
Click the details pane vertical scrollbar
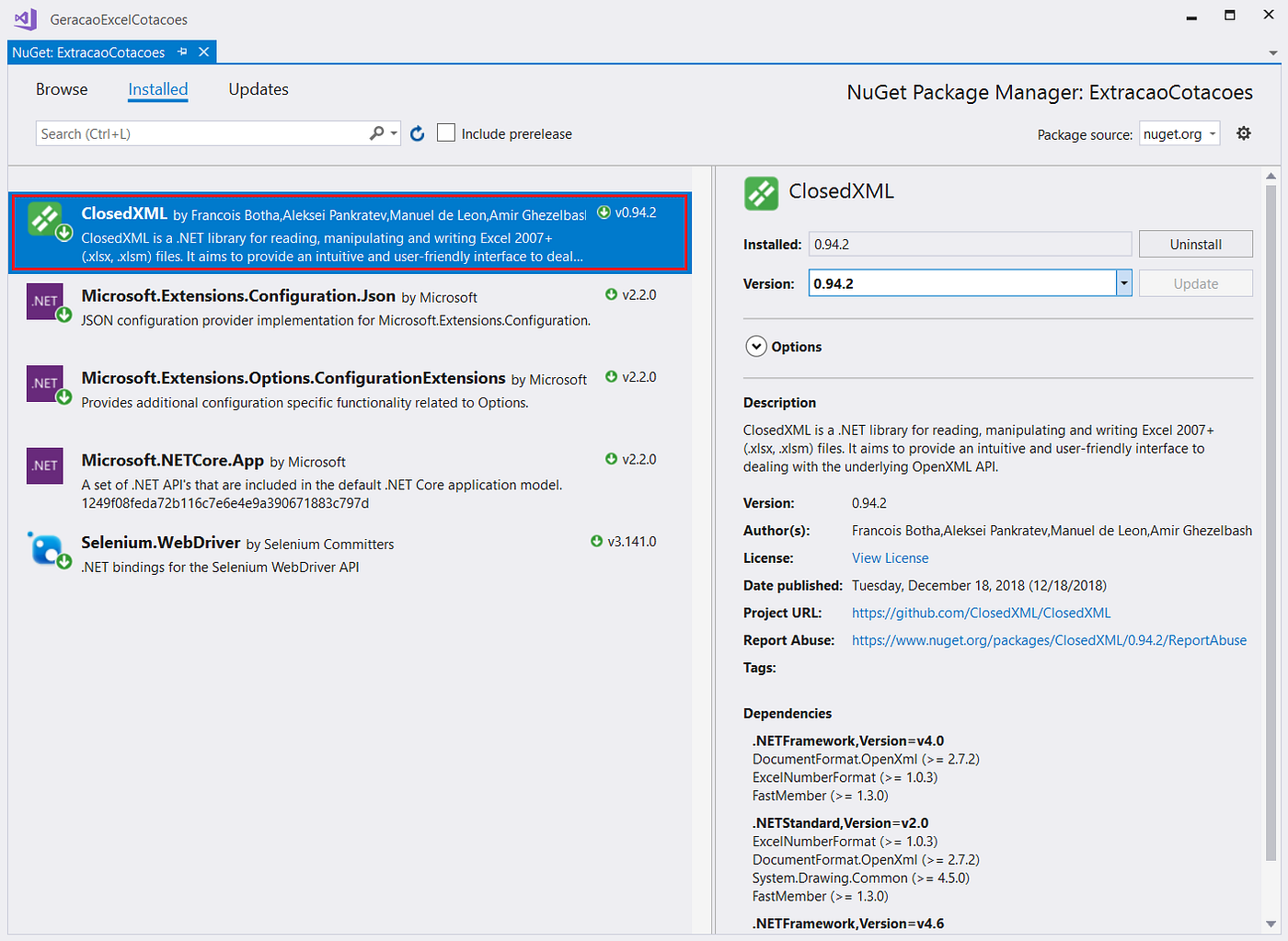coord(1271,521)
